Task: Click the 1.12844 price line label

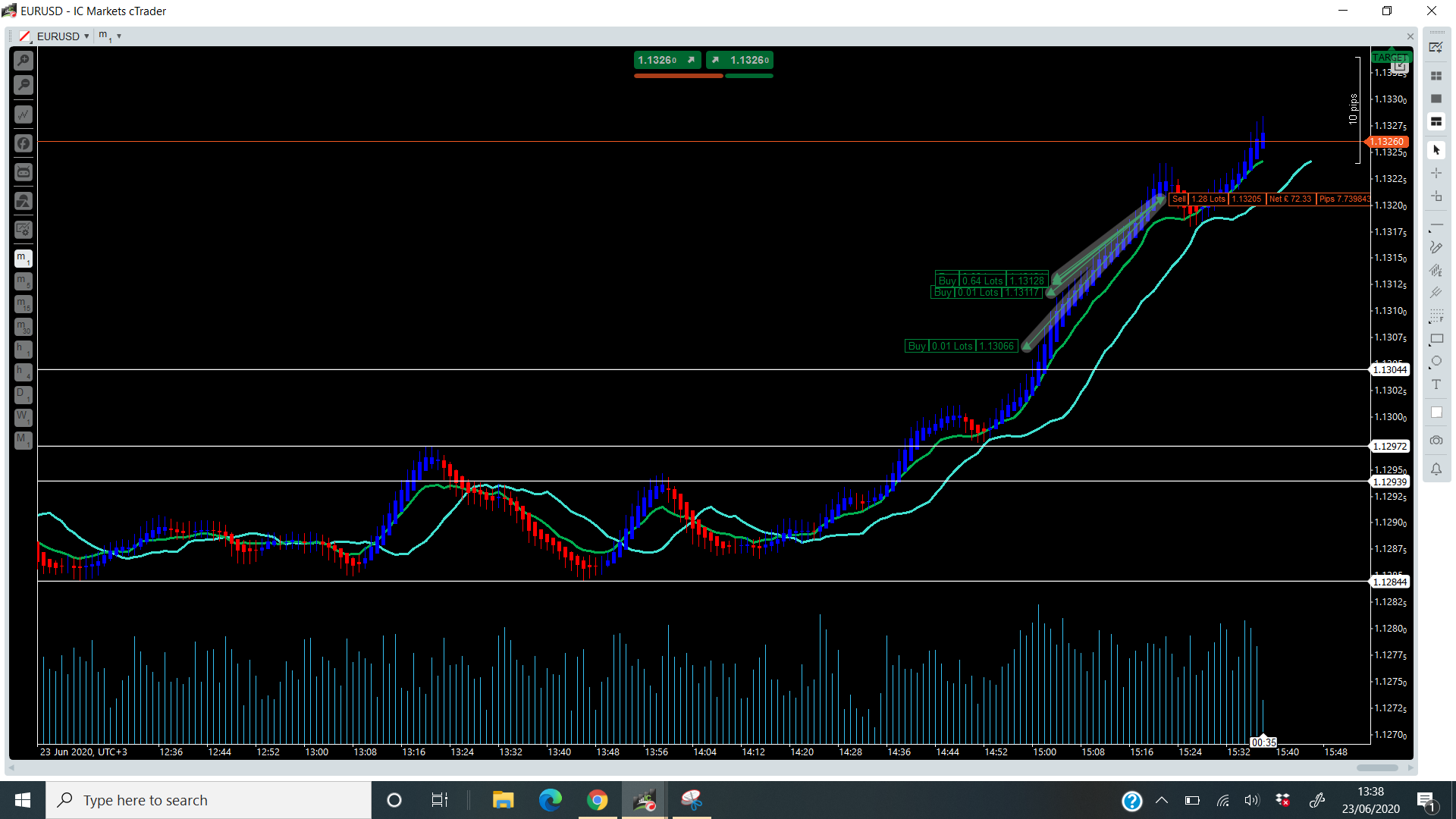Action: (1390, 582)
